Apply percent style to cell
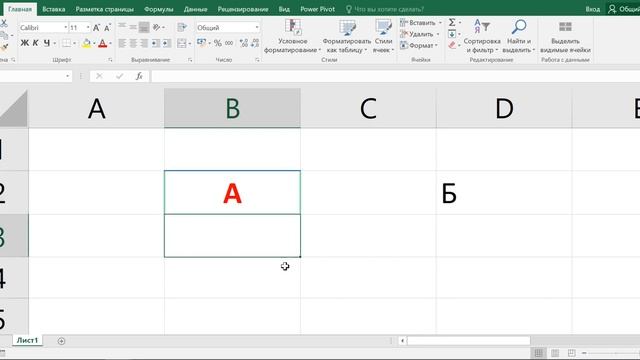The width and height of the screenshot is (640, 360). pyautogui.click(x=218, y=43)
